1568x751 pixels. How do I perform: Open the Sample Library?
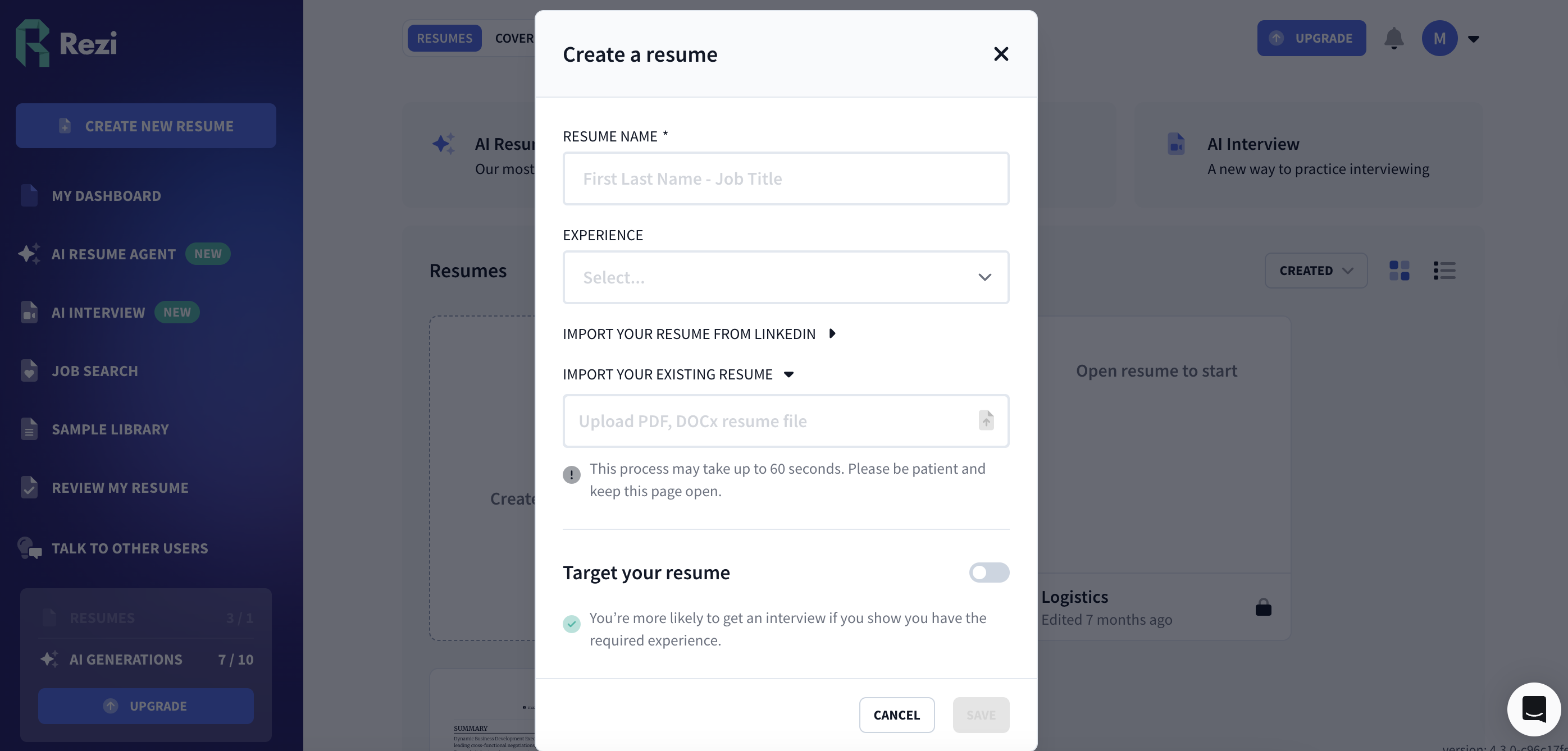[x=110, y=429]
